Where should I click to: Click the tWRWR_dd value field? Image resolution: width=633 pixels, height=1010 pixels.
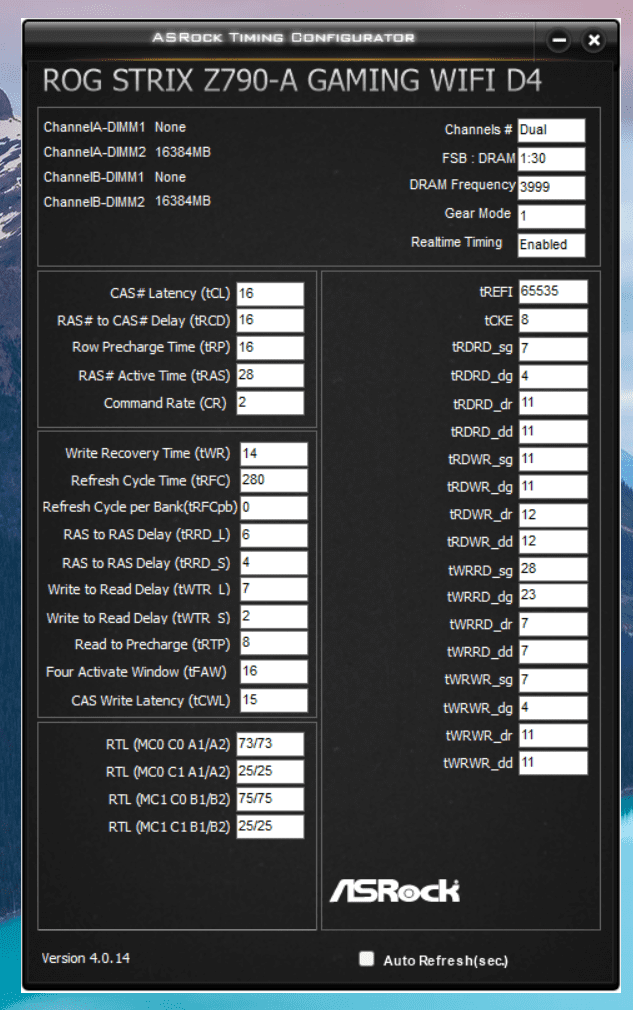click(x=553, y=763)
